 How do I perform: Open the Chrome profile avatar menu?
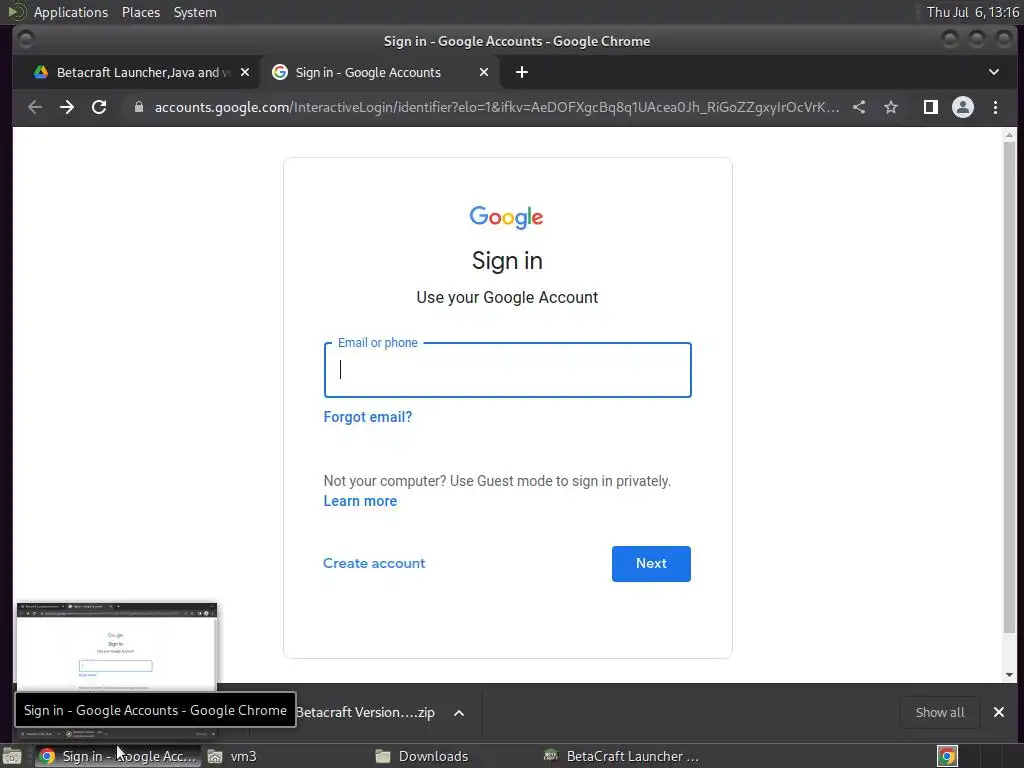pos(963,107)
